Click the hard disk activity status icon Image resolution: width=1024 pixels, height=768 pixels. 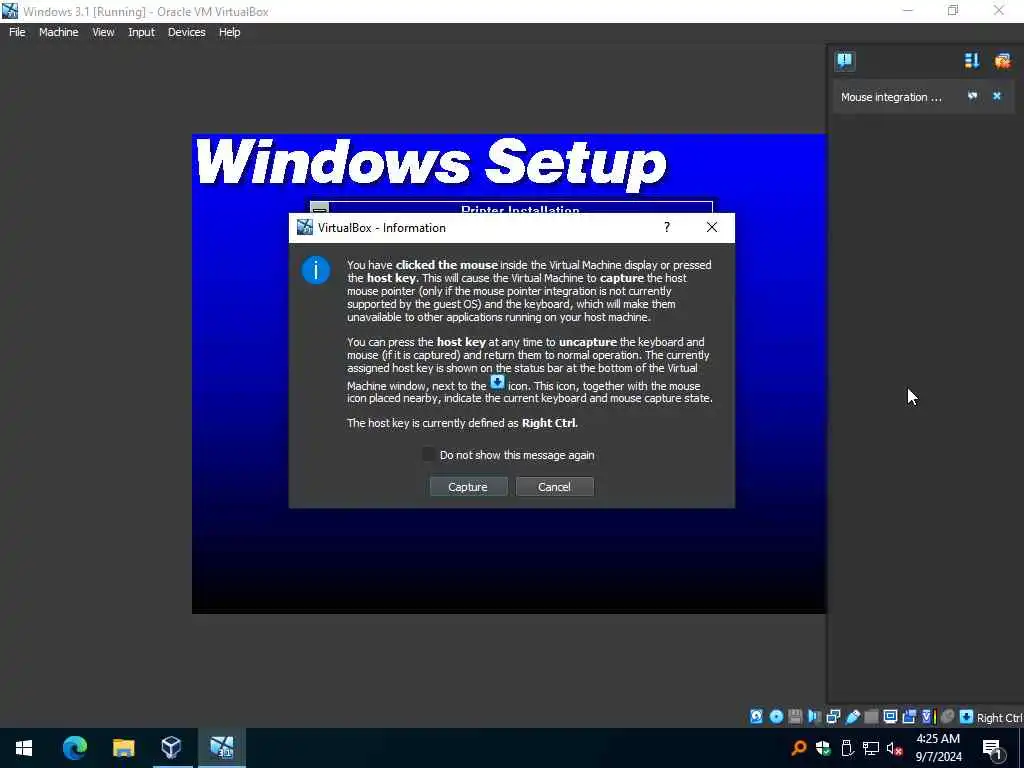tap(756, 716)
